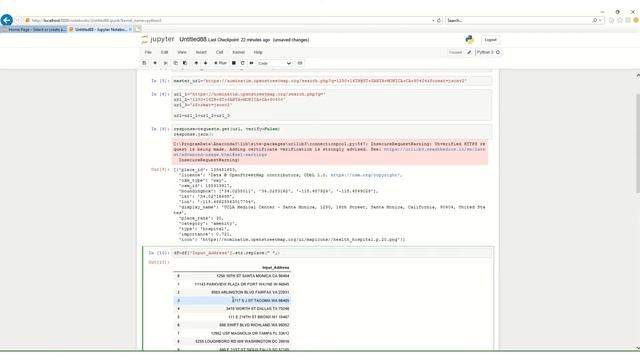Cut selected cell with scissors icon
The height and width of the screenshot is (360, 640).
(x=166, y=63)
